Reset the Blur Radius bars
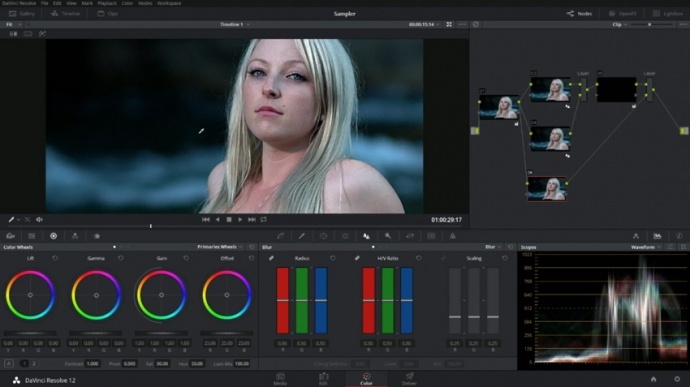The width and height of the screenshot is (690, 387). (x=333, y=258)
